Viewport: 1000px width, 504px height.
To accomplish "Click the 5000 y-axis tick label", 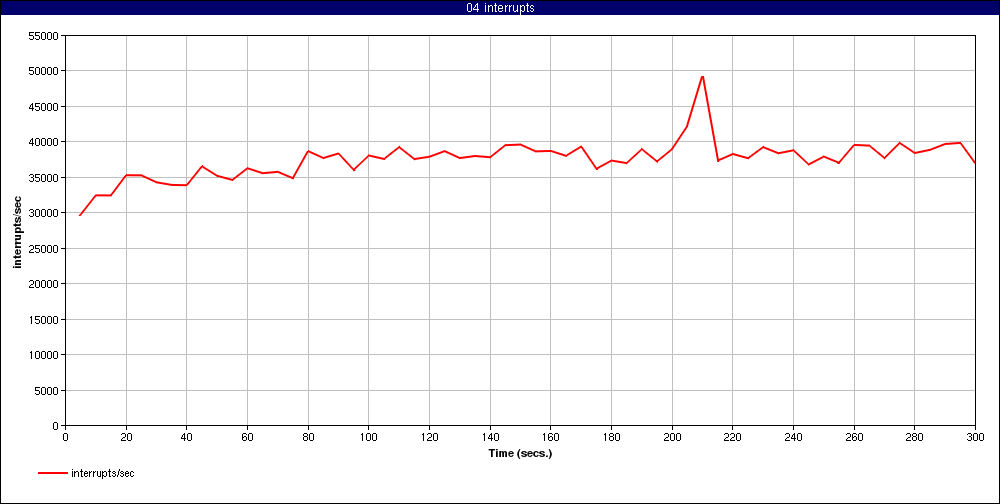I will (x=47, y=390).
